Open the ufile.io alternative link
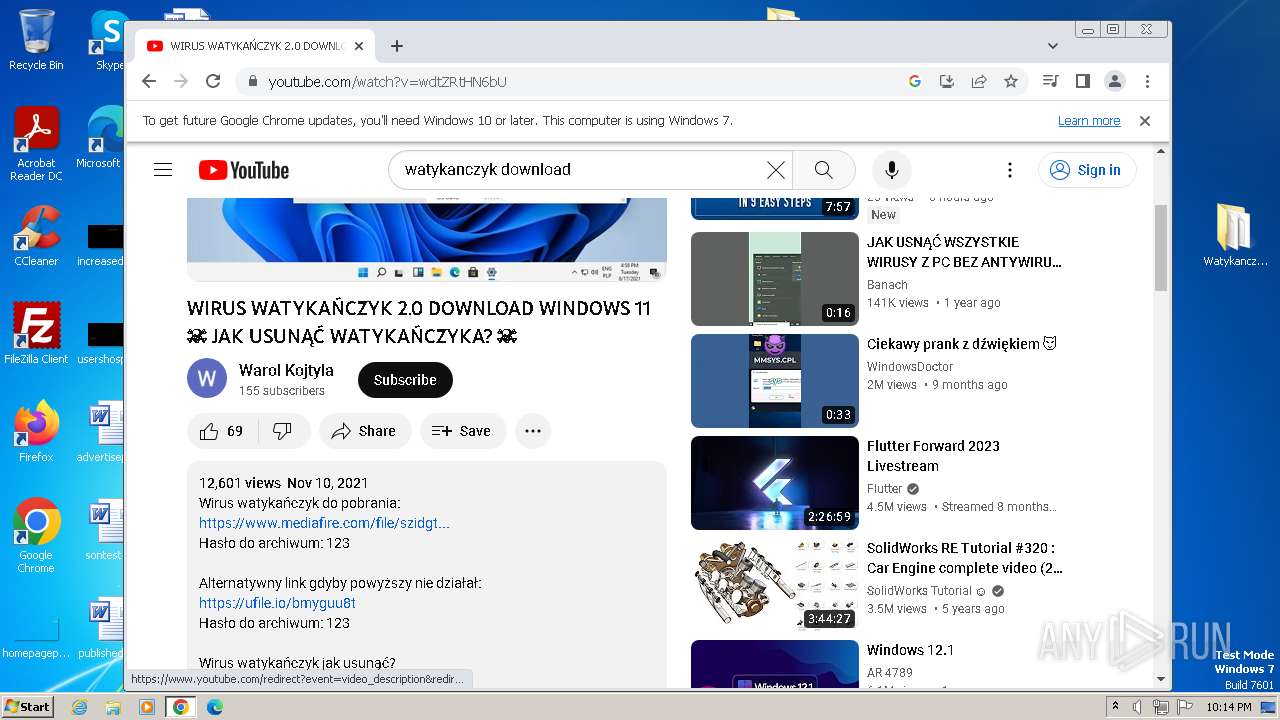The height and width of the screenshot is (720, 1280). click(277, 603)
